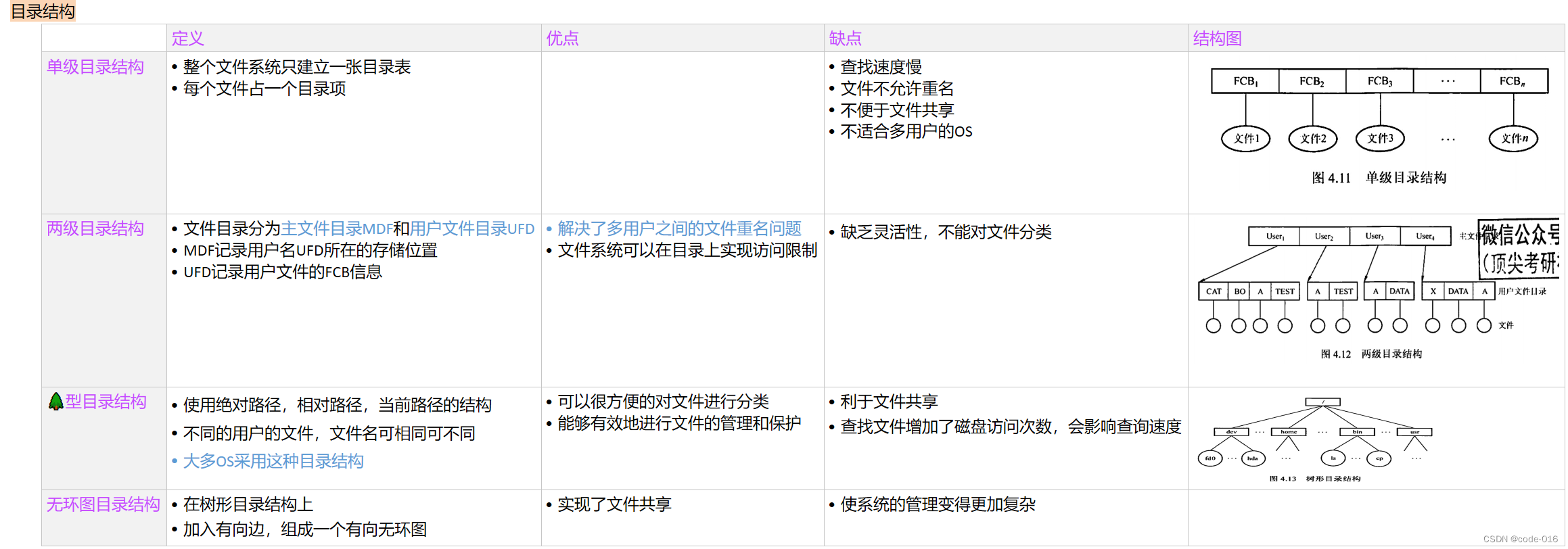Click the FCB3 box in the single-level diagram
Viewport: 1568px width, 549px height.
1380,81
